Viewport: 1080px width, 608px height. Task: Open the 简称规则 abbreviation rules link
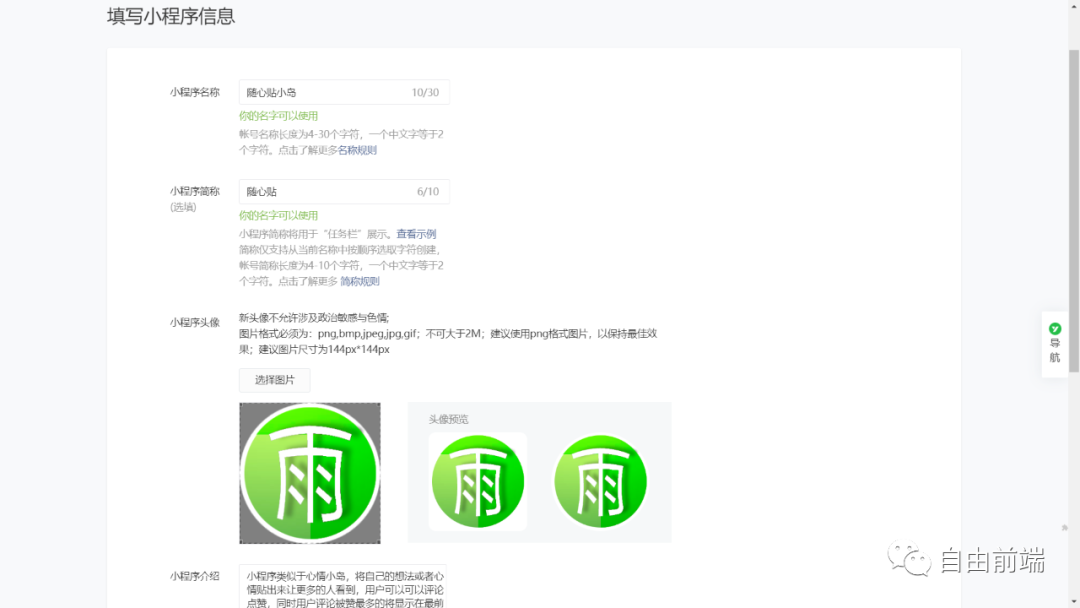pos(358,281)
